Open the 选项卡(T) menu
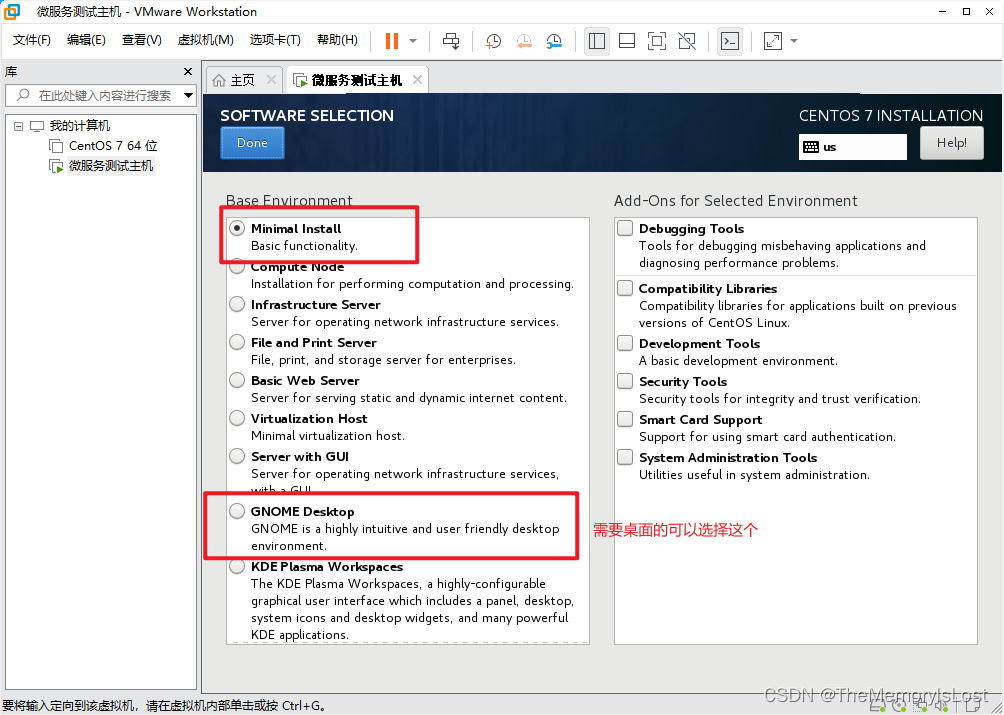Viewport: 1004px width, 715px height. [x=275, y=40]
